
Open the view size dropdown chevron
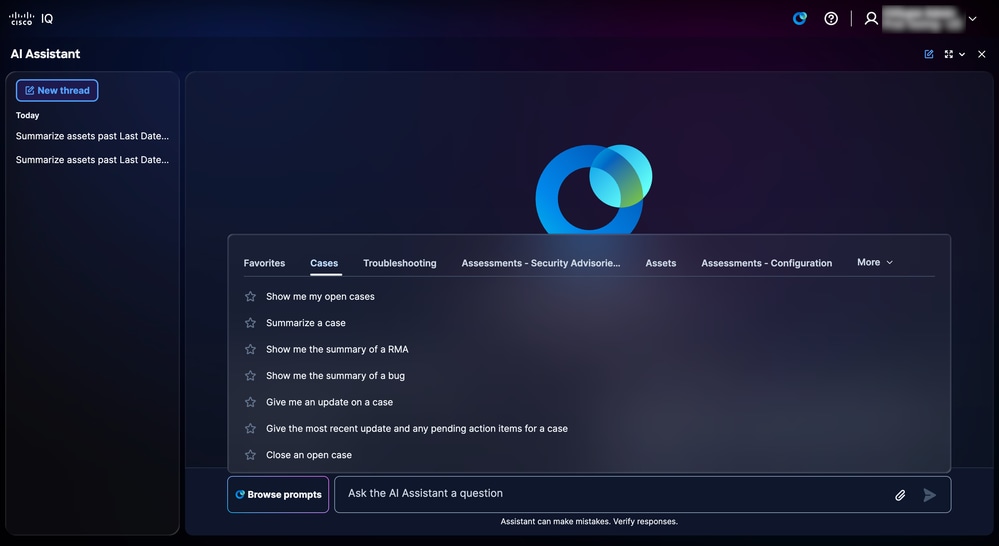coord(962,54)
